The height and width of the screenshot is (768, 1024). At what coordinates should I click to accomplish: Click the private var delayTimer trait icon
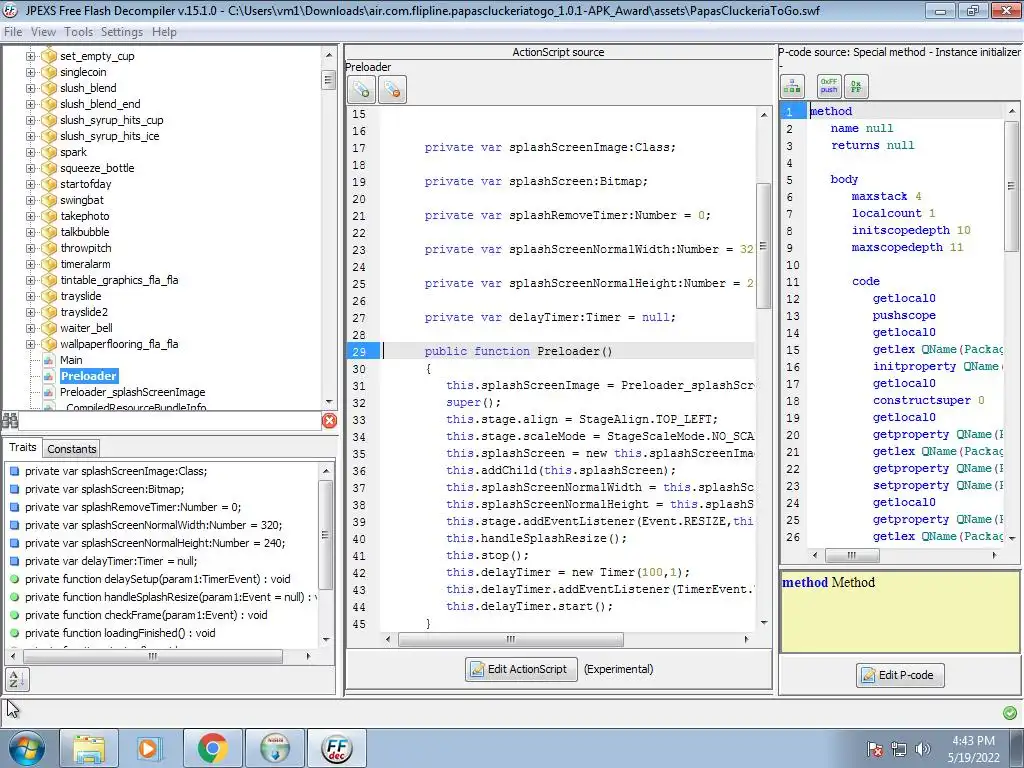[15, 561]
